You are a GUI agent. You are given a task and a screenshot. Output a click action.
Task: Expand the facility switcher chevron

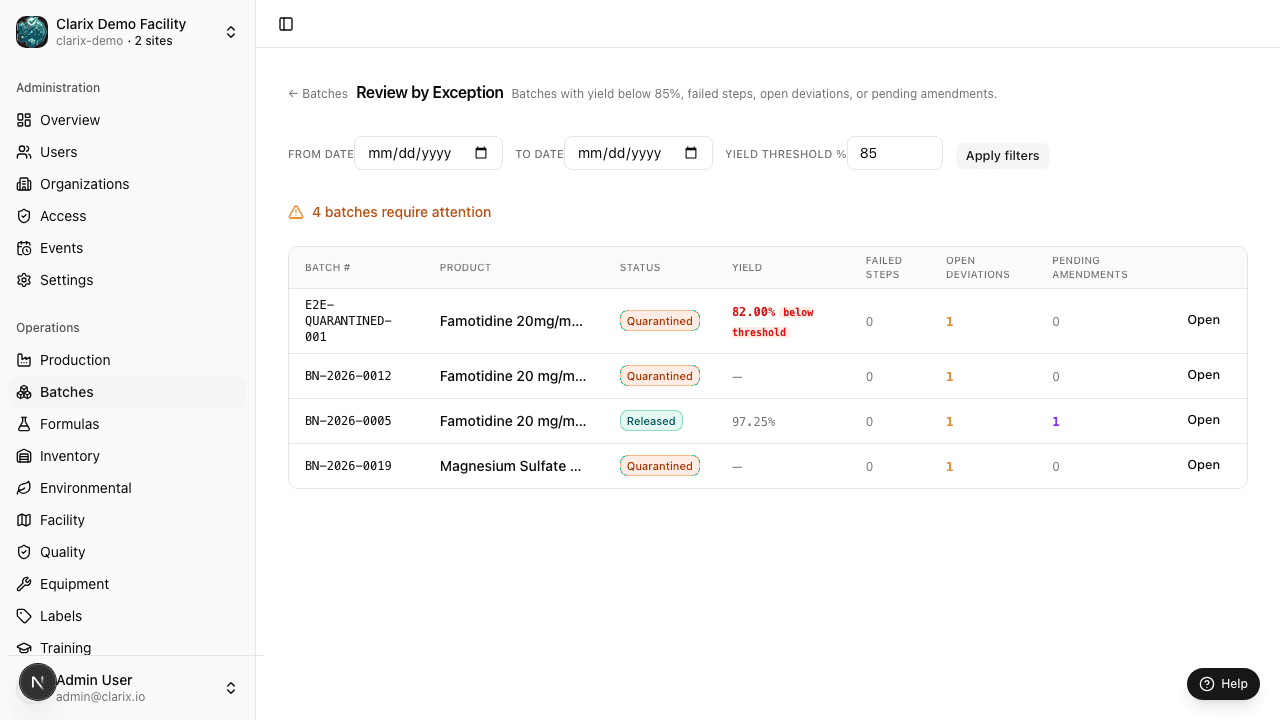231,32
